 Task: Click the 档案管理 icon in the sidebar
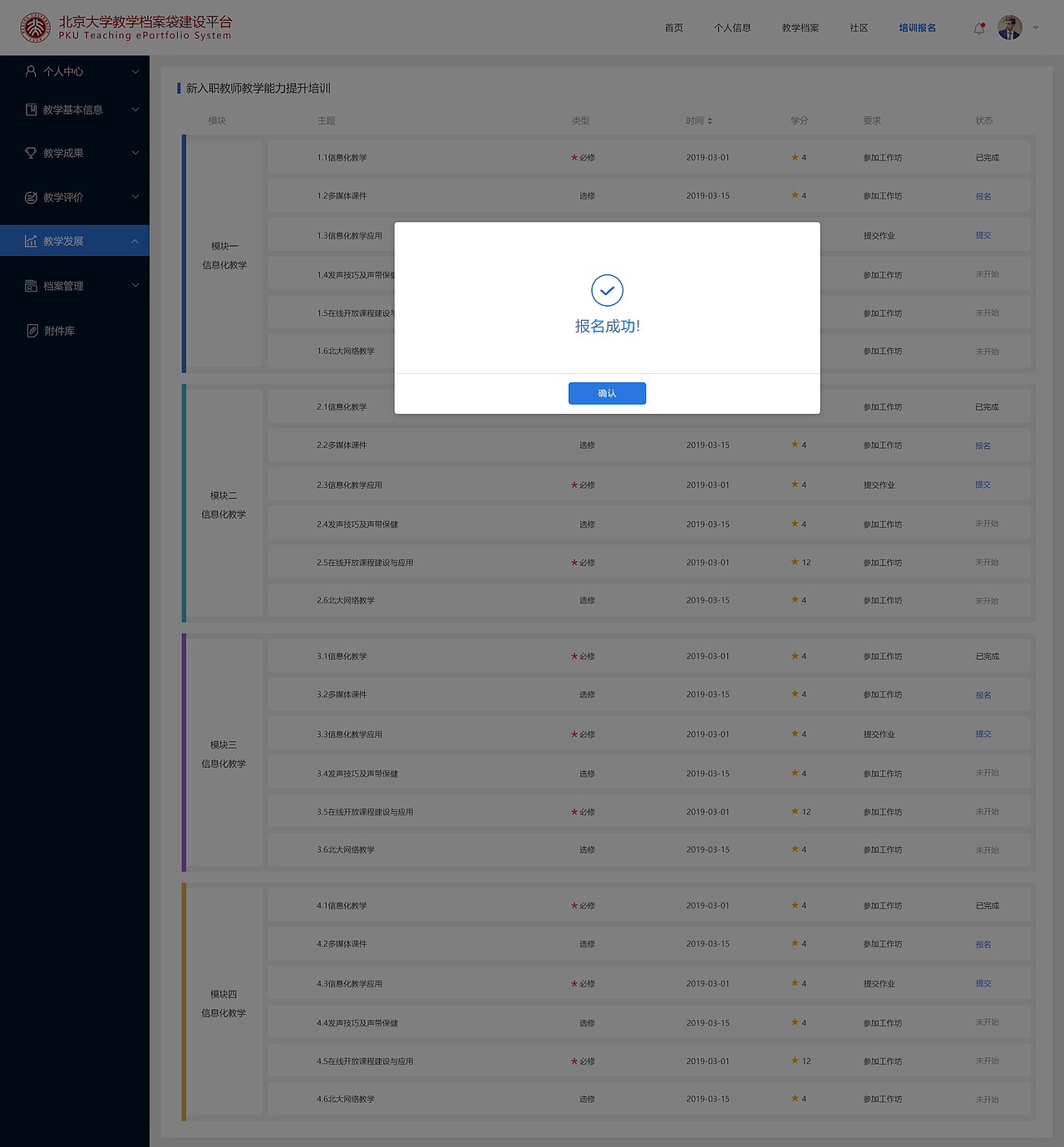[x=31, y=286]
